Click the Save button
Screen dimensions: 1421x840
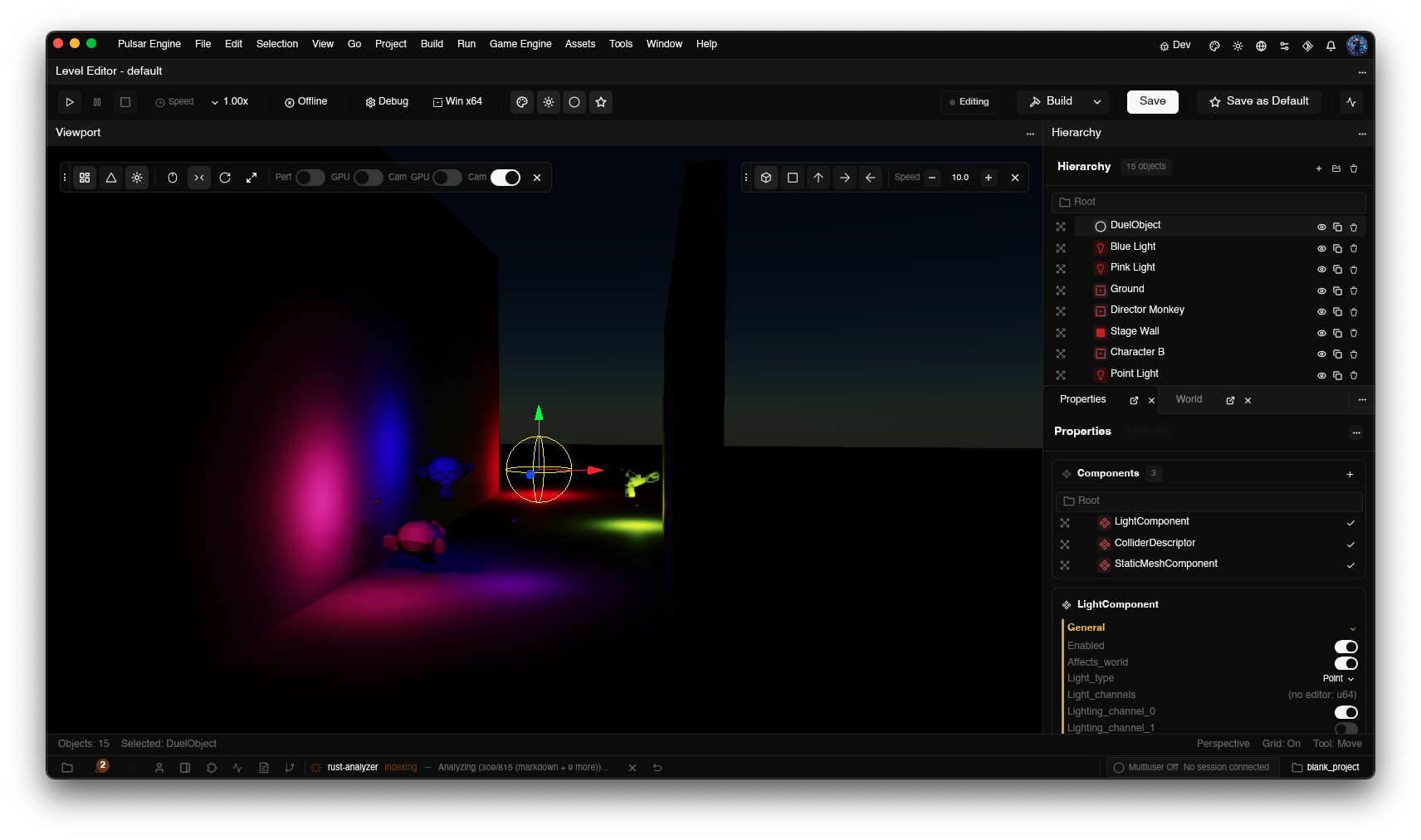[x=1152, y=101]
